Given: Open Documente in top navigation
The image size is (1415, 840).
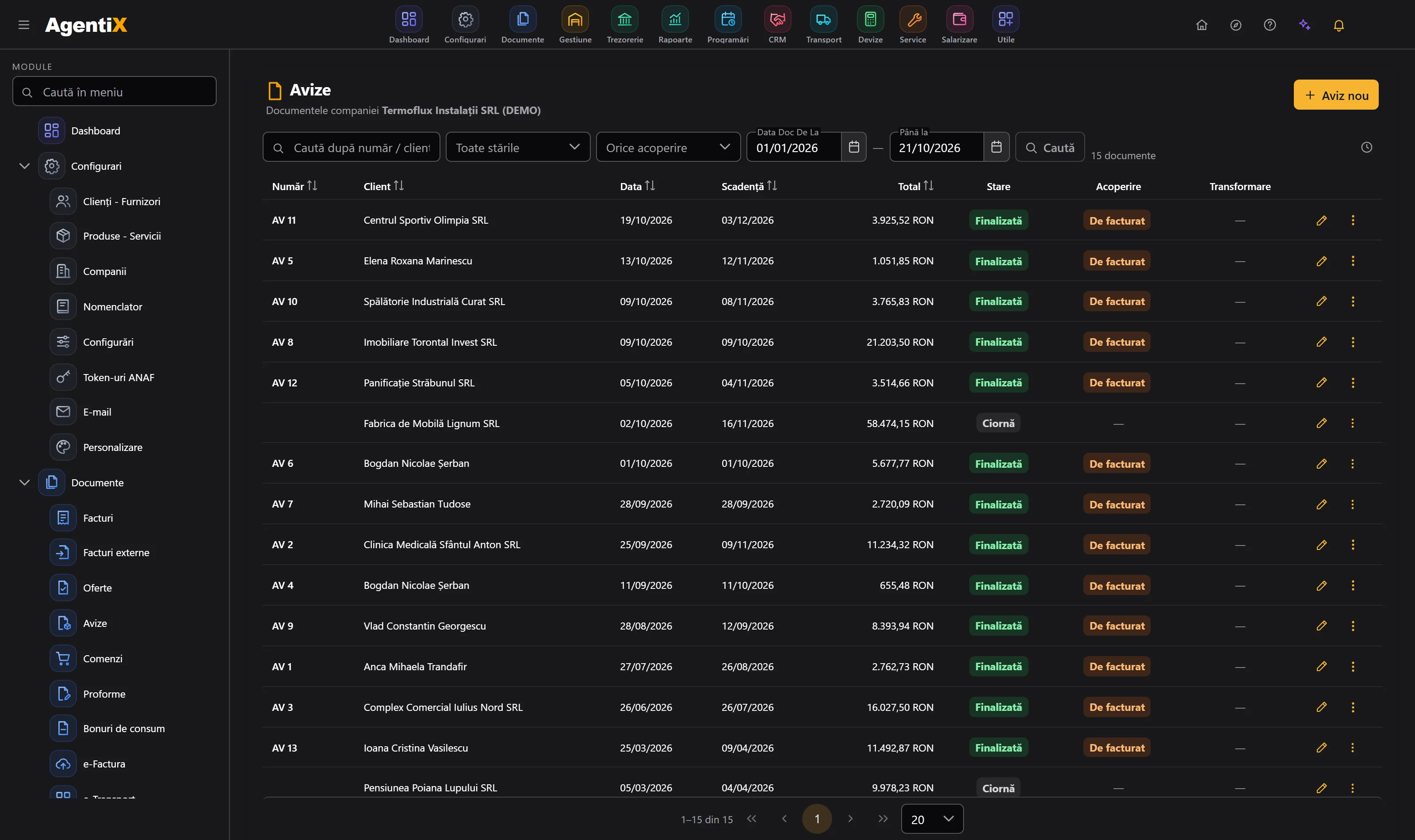Looking at the screenshot, I should coord(522,25).
